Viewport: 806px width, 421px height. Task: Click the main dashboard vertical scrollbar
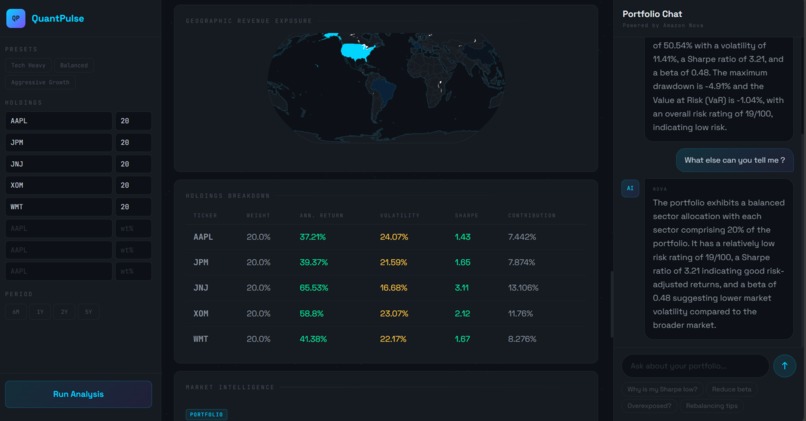(612, 304)
